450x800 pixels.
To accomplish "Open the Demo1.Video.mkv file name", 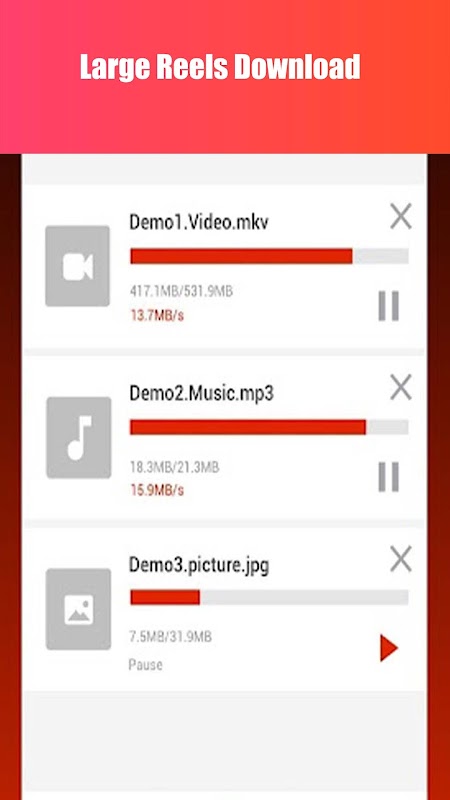I will pos(199,222).
